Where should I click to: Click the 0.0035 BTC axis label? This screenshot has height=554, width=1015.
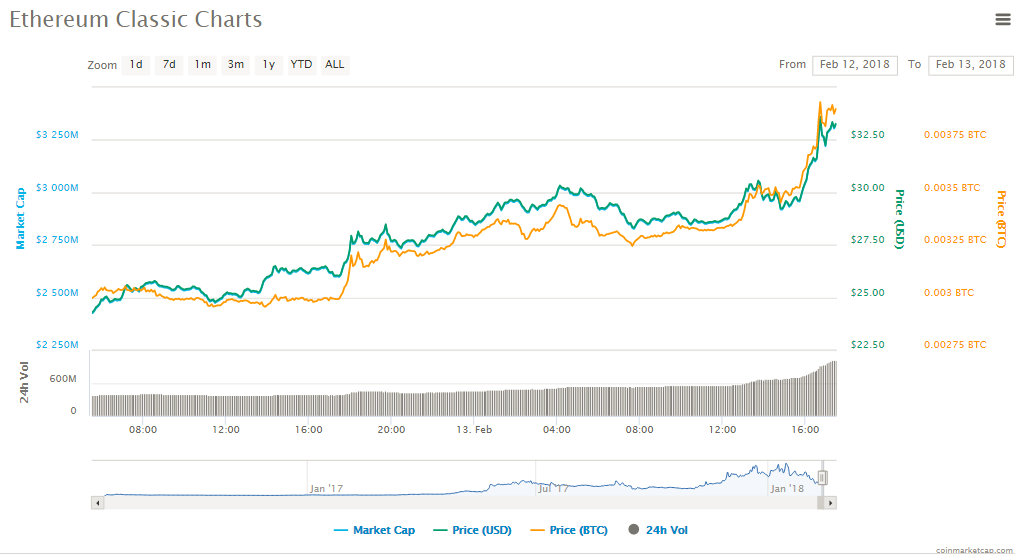952,188
